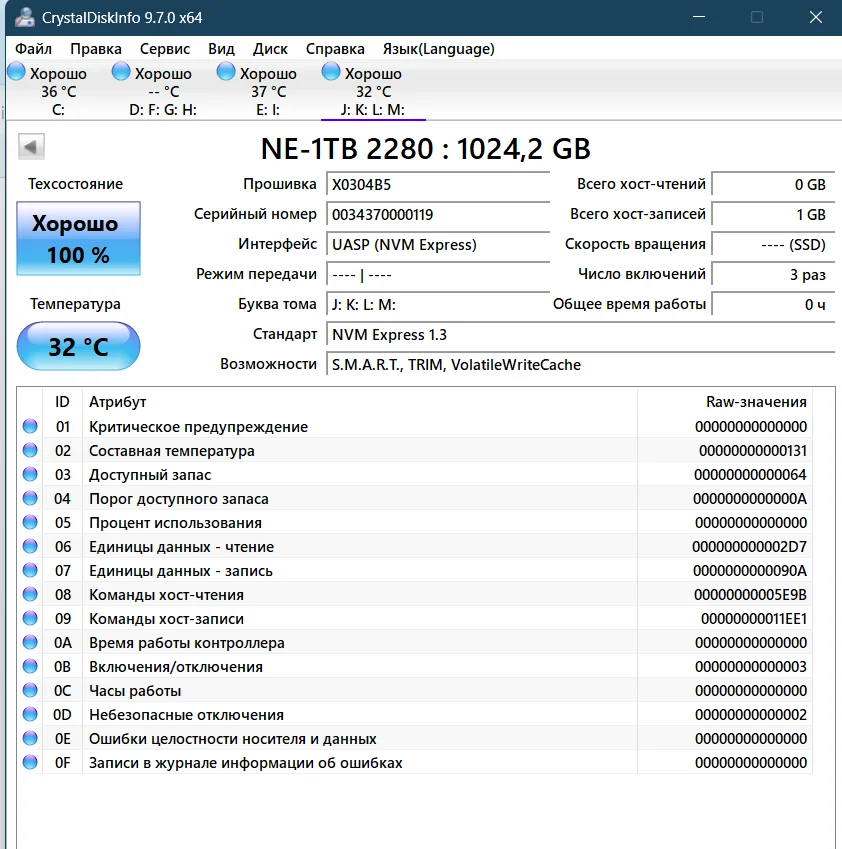Click the Прошивка firmware field X0304B5
This screenshot has width=842, height=849.
pos(437,185)
